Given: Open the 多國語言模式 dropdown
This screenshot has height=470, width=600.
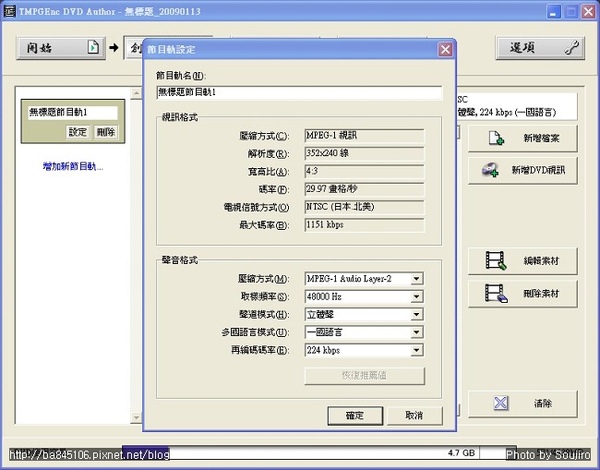Looking at the screenshot, I should tap(416, 332).
